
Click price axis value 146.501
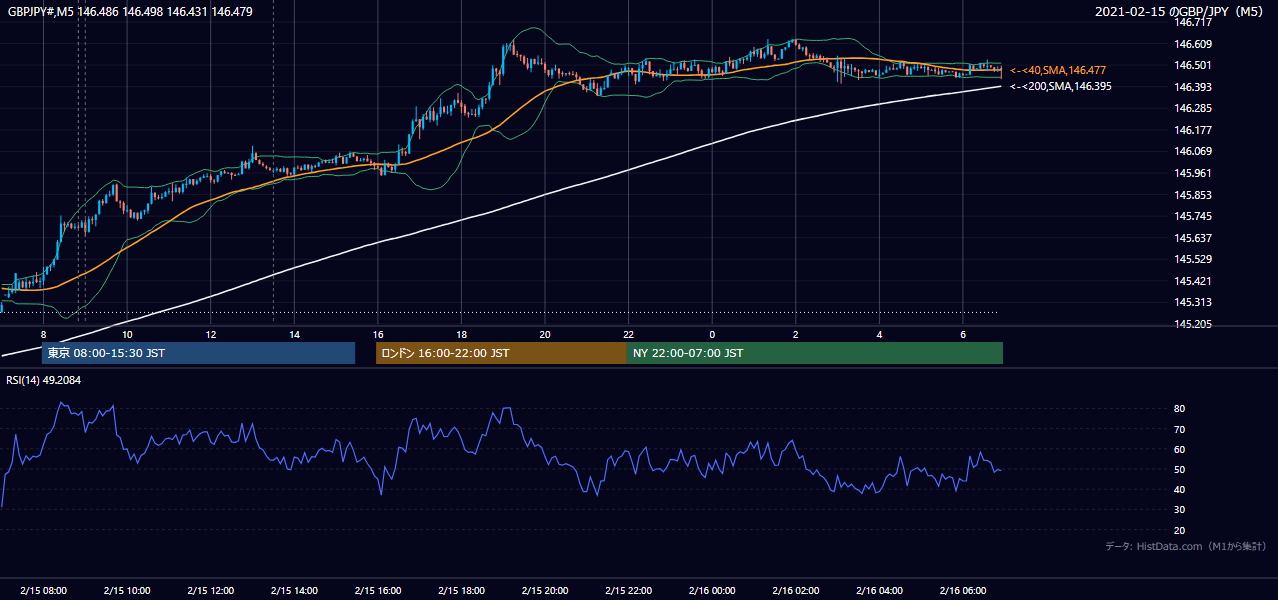pos(1193,65)
